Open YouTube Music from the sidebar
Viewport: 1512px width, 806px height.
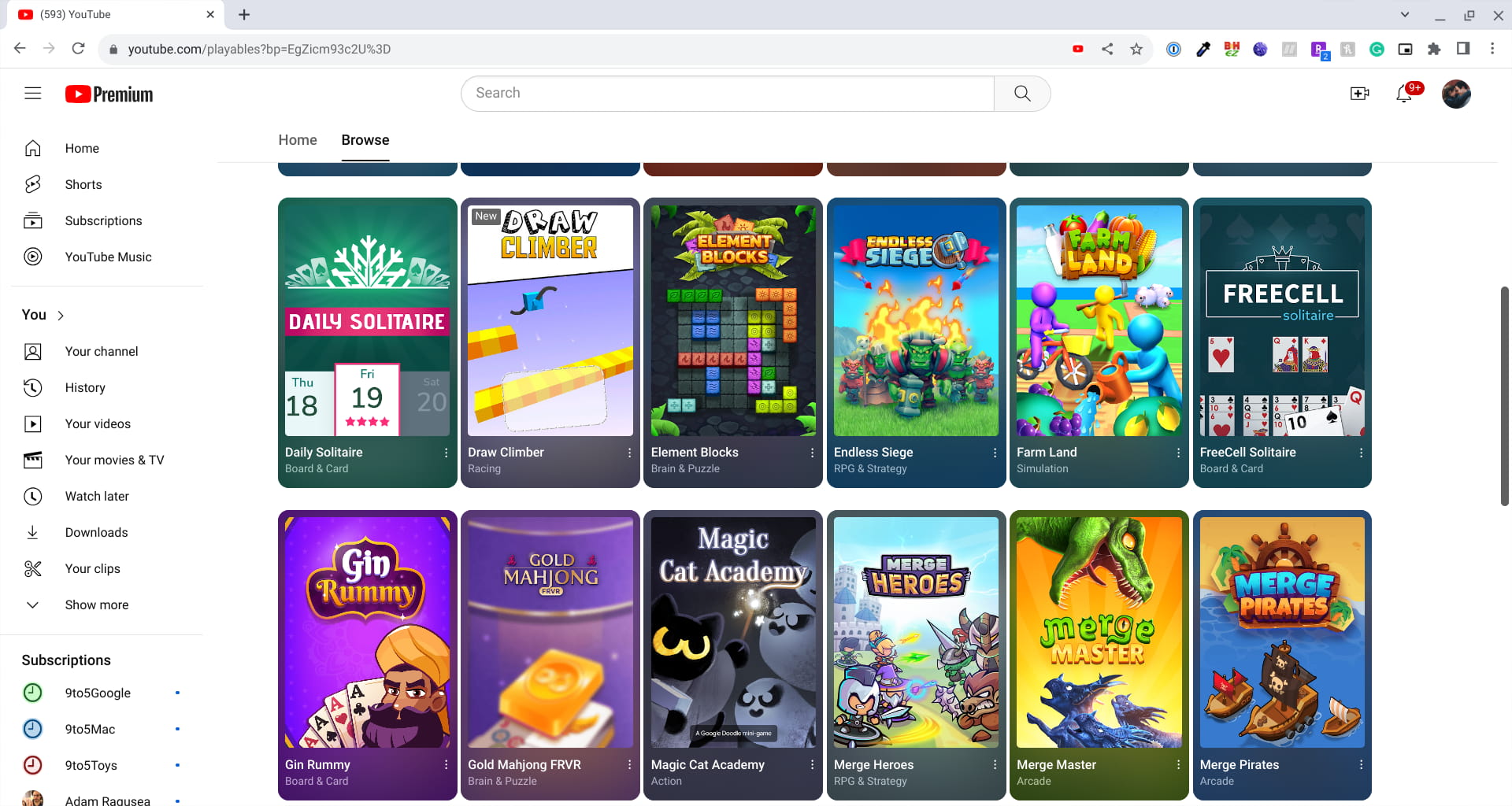click(108, 257)
